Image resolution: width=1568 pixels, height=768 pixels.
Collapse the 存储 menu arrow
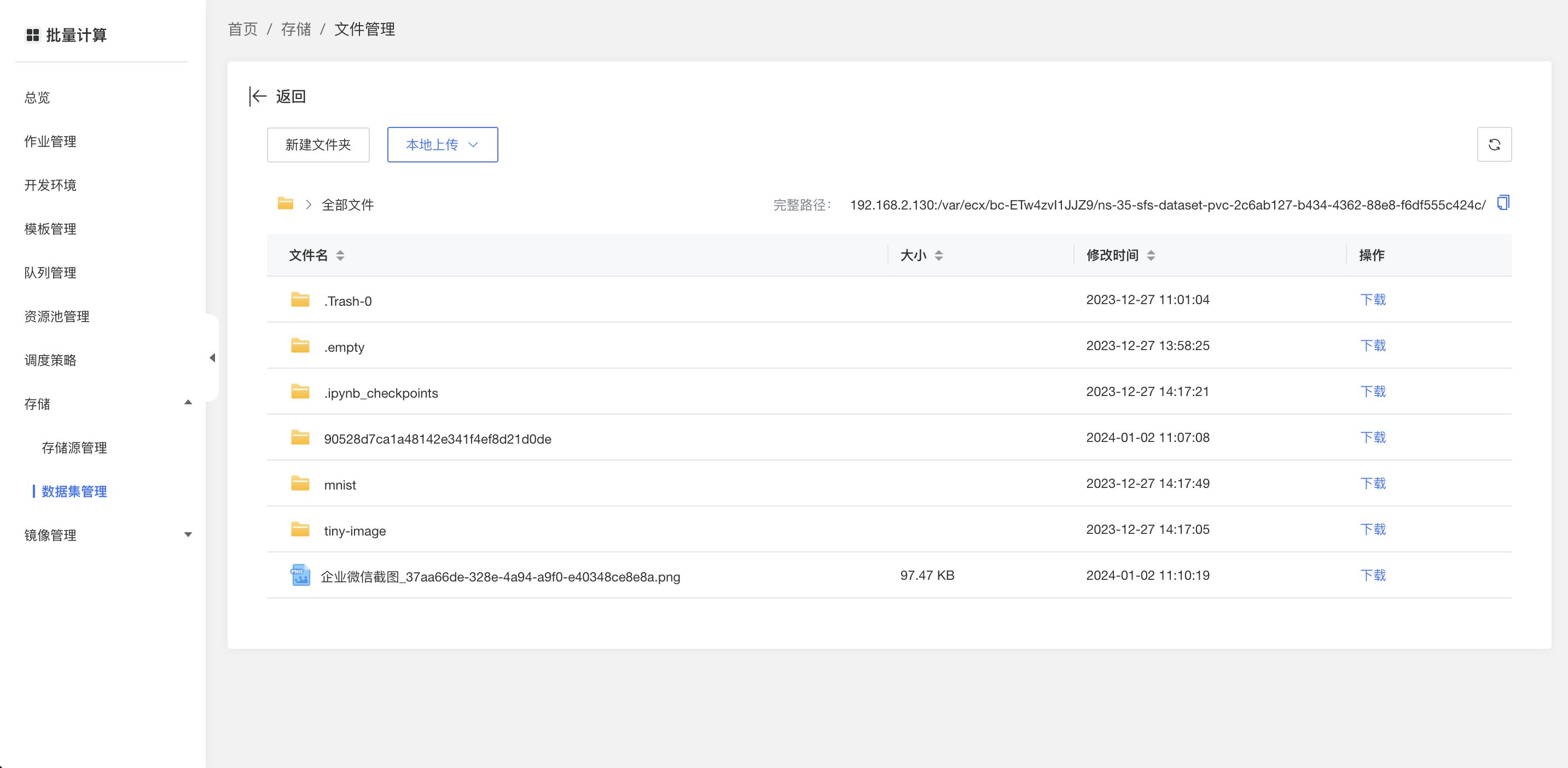pos(188,402)
